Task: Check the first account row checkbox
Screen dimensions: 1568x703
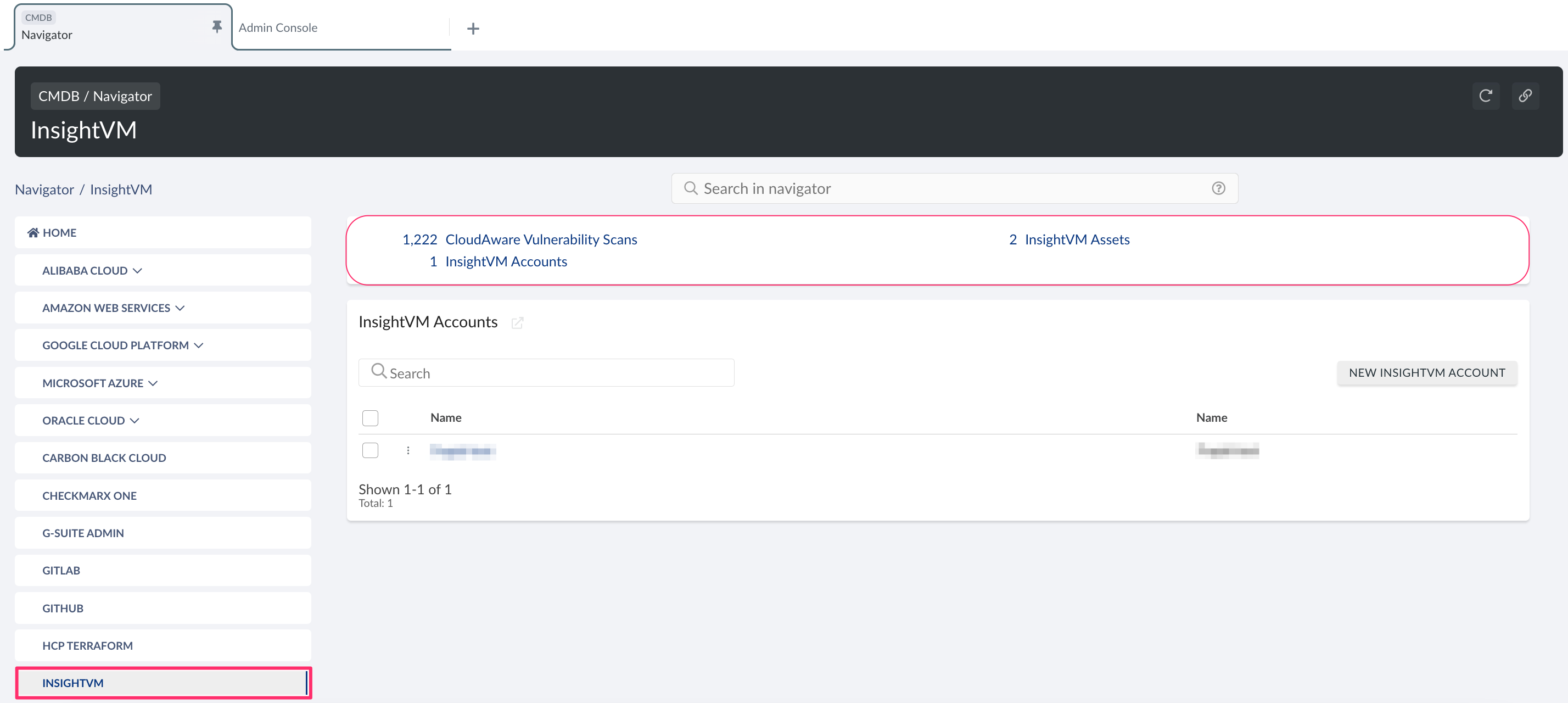Action: coord(370,450)
